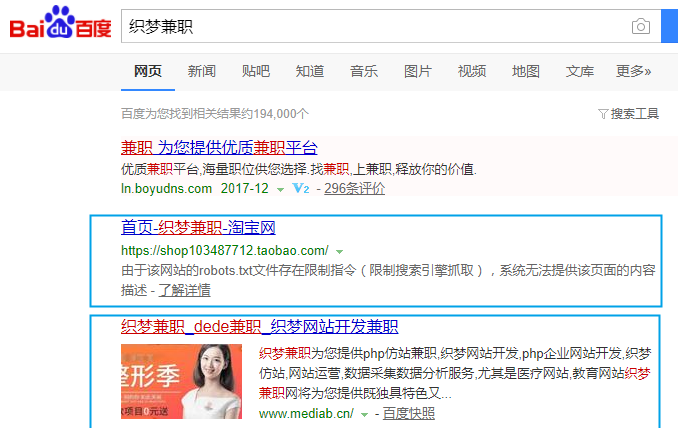Image resolution: width=678 pixels, height=428 pixels.
Task: Focus the search box containing 织梦兼职
Action: (391, 26)
